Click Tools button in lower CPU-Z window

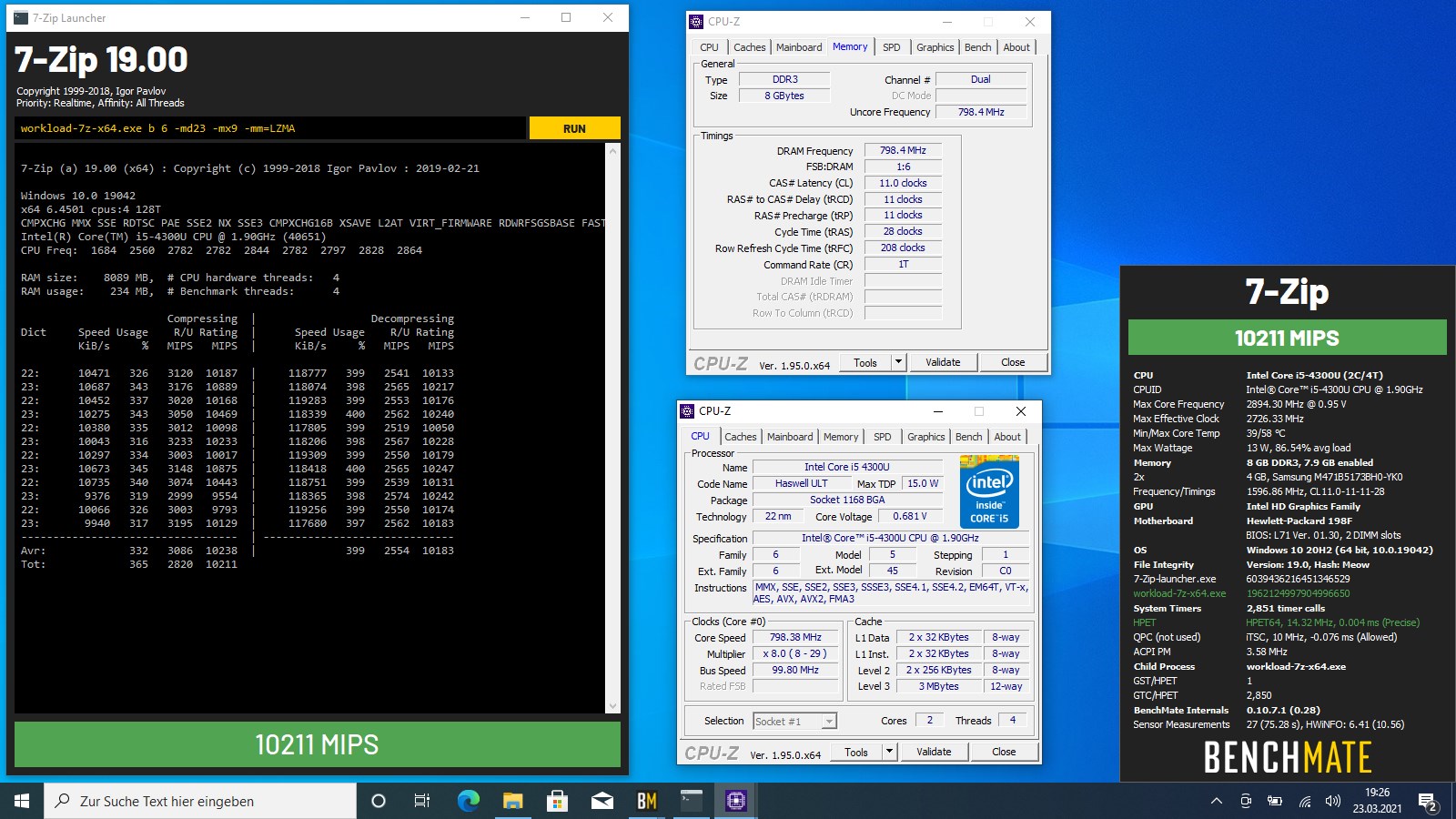coord(856,752)
